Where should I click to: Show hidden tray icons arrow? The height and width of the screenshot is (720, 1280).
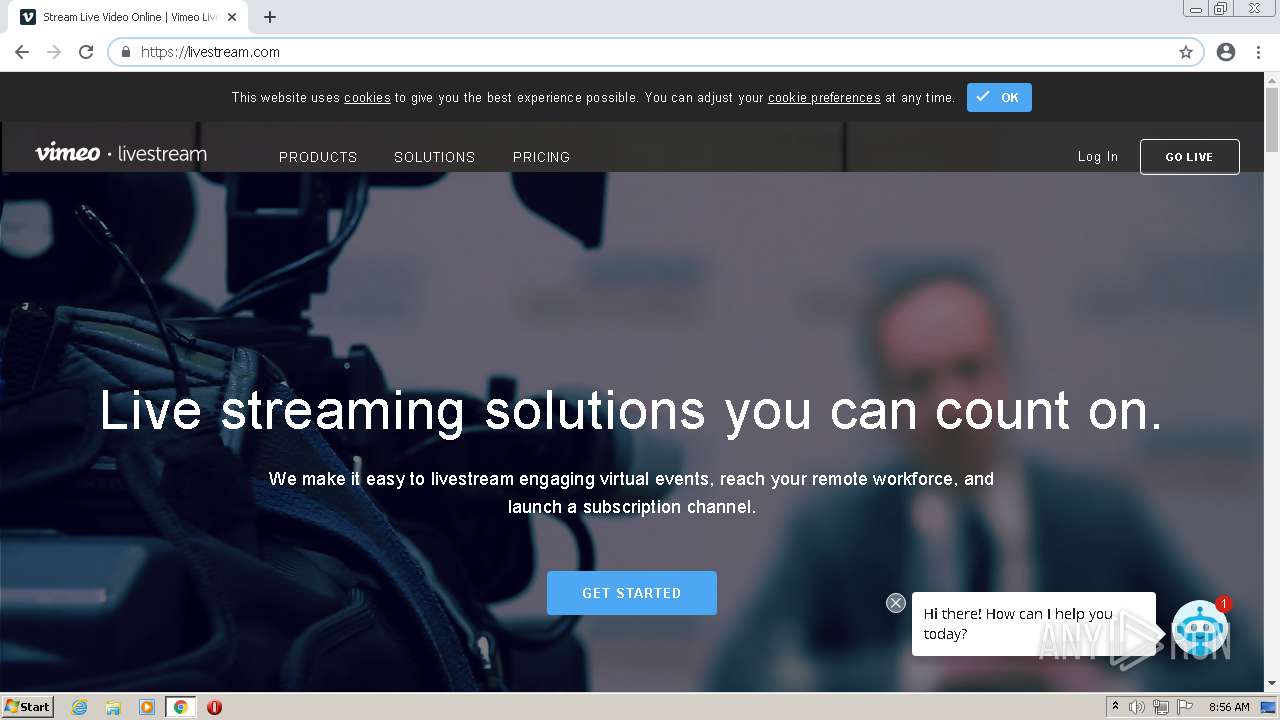click(1115, 707)
